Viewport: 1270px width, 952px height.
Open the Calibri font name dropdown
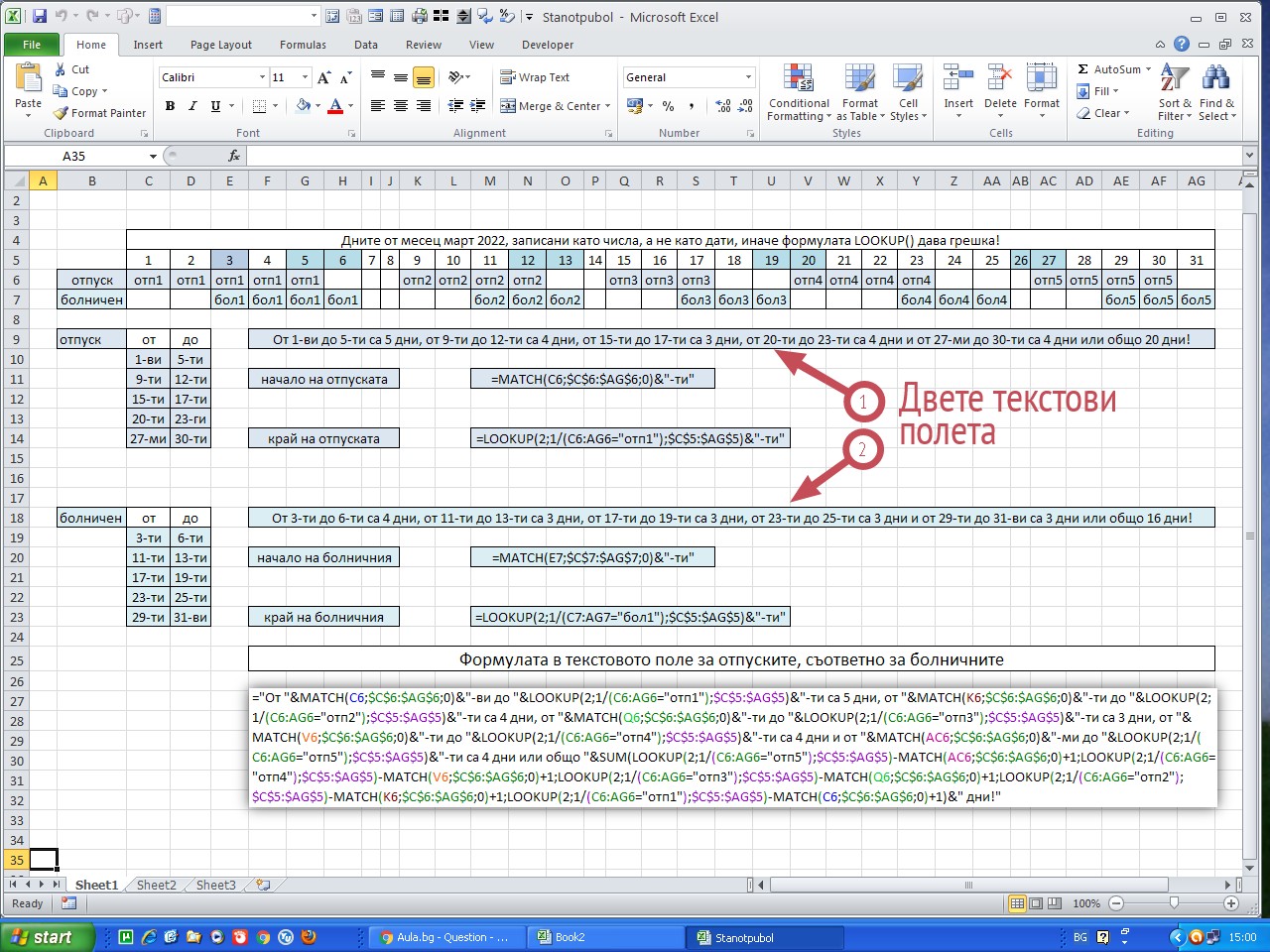[262, 77]
